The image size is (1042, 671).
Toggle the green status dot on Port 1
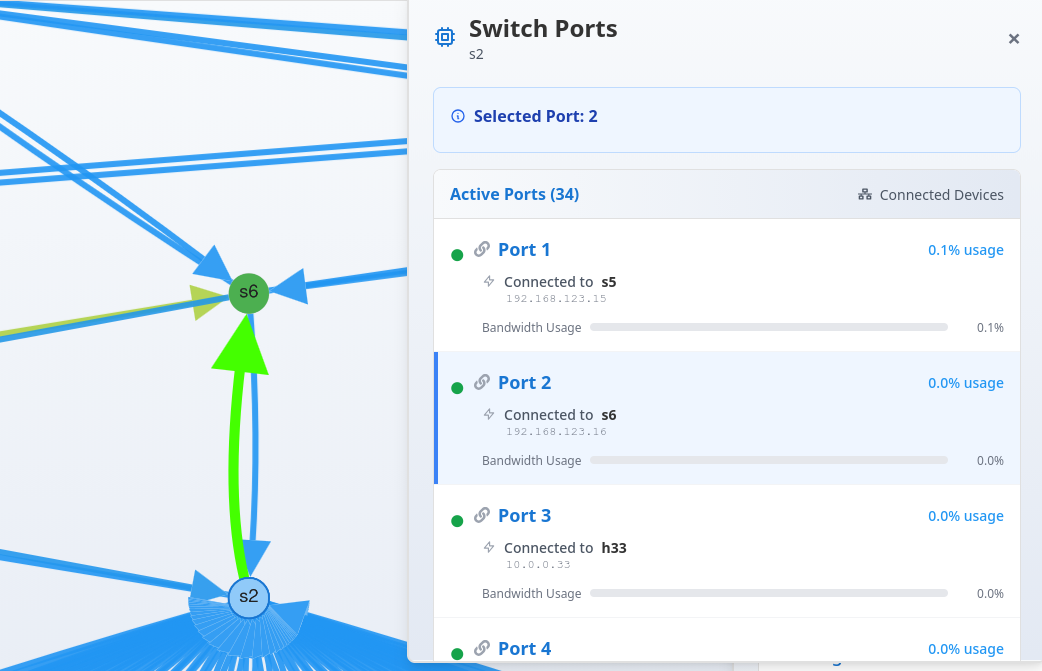pyautogui.click(x=457, y=255)
